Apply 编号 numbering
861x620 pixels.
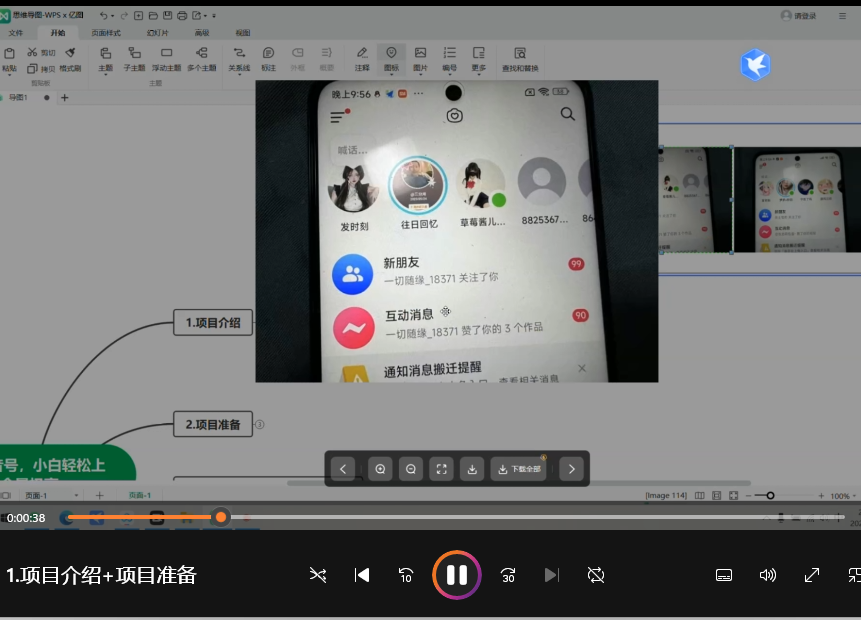(450, 60)
